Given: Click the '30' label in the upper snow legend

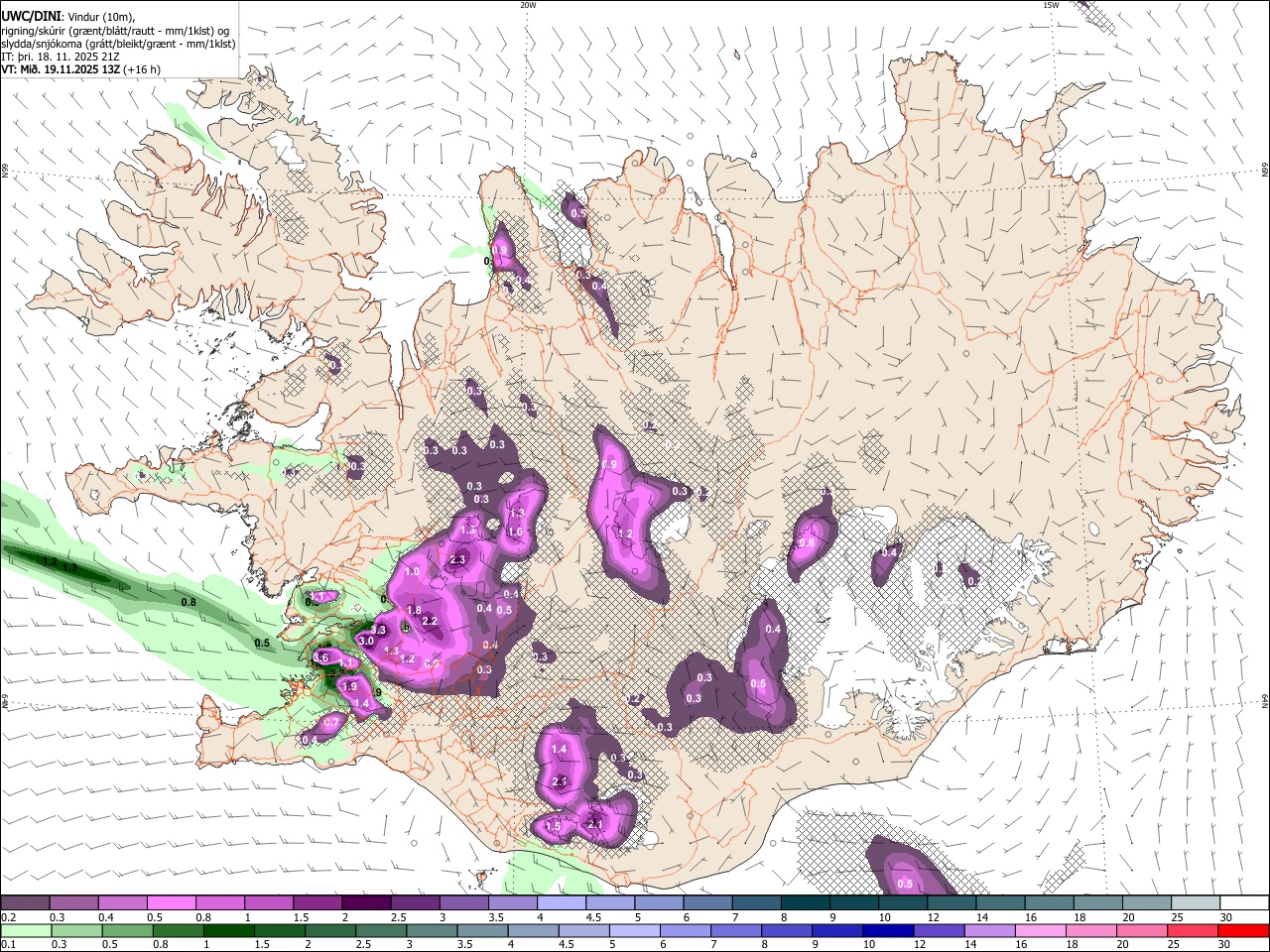Looking at the screenshot, I should click(1225, 917).
